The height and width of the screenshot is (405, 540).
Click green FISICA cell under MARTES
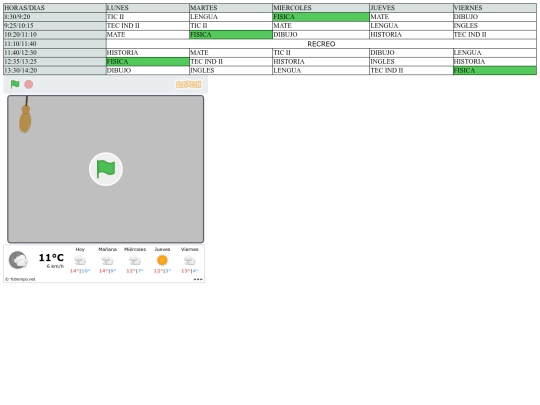click(x=231, y=35)
